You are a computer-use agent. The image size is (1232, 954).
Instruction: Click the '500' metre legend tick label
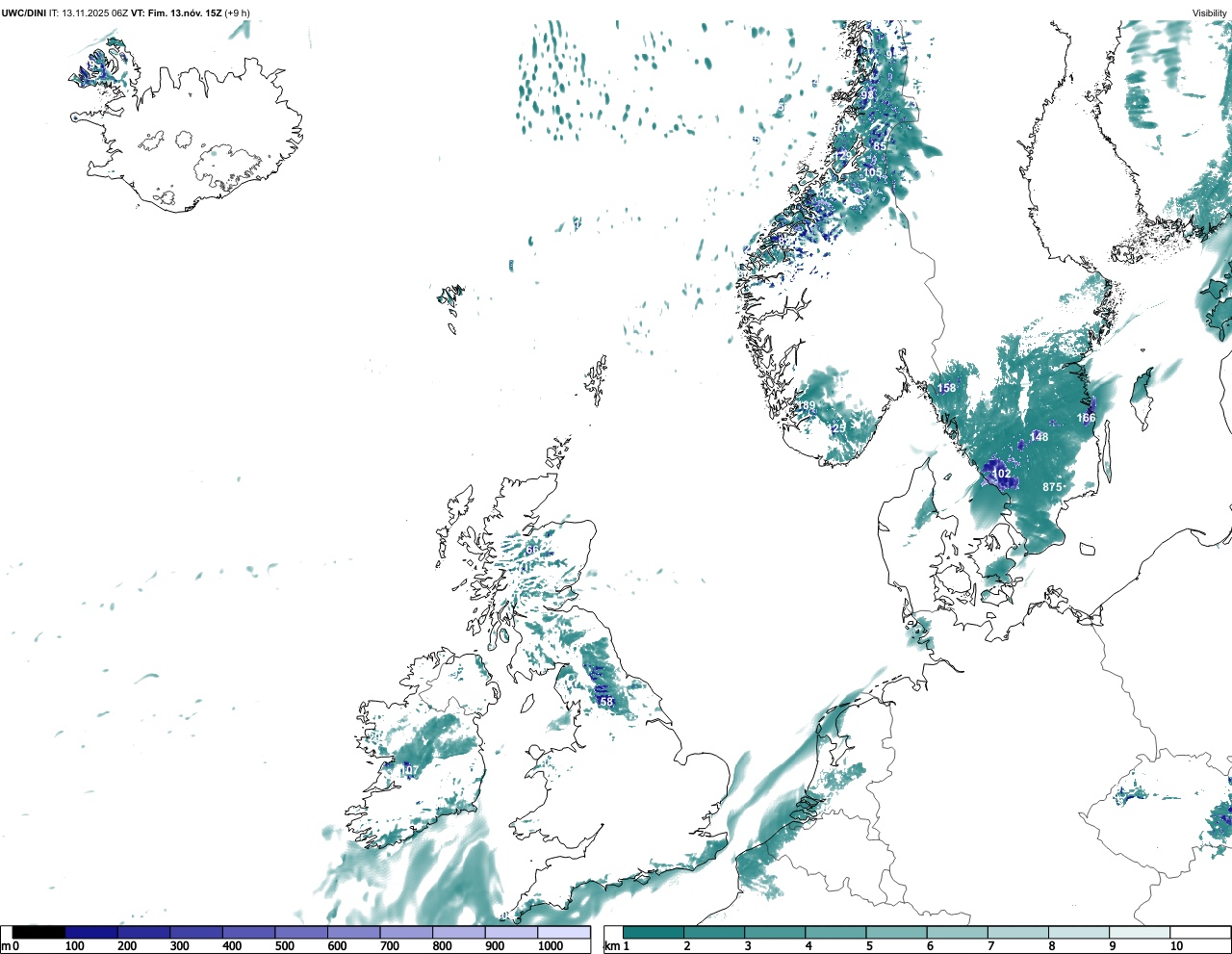point(284,946)
